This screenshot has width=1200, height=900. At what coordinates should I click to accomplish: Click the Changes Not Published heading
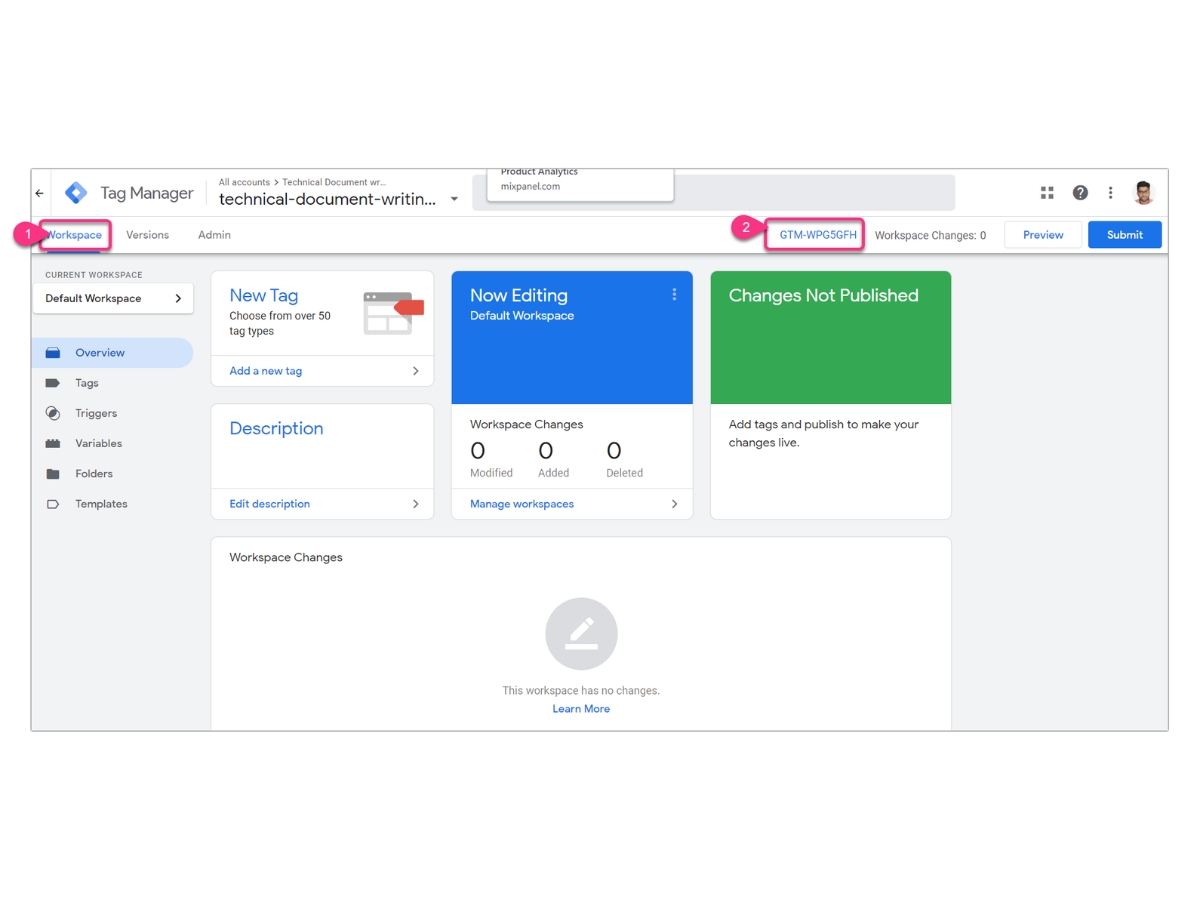(x=824, y=295)
